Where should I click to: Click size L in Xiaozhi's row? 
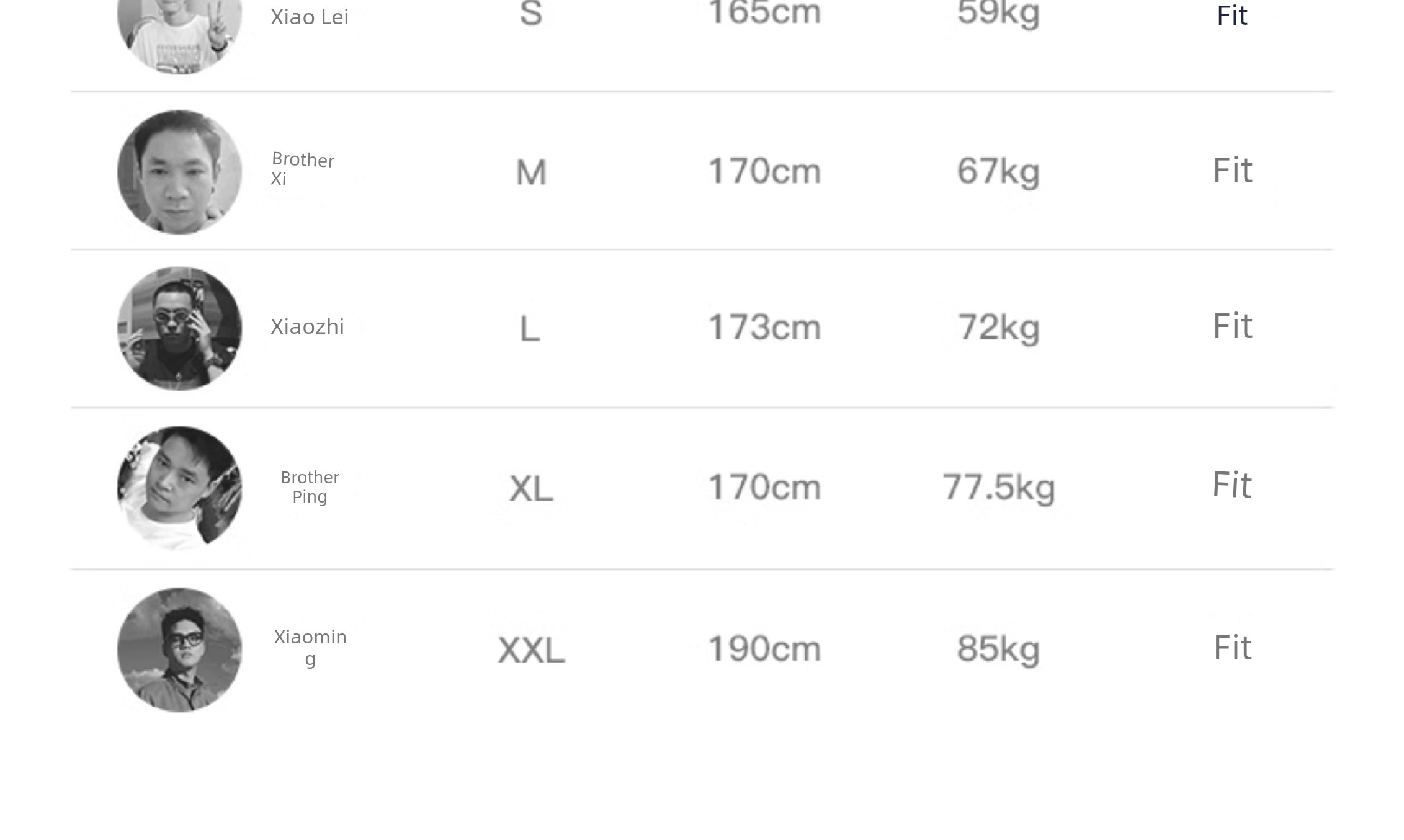(x=529, y=328)
